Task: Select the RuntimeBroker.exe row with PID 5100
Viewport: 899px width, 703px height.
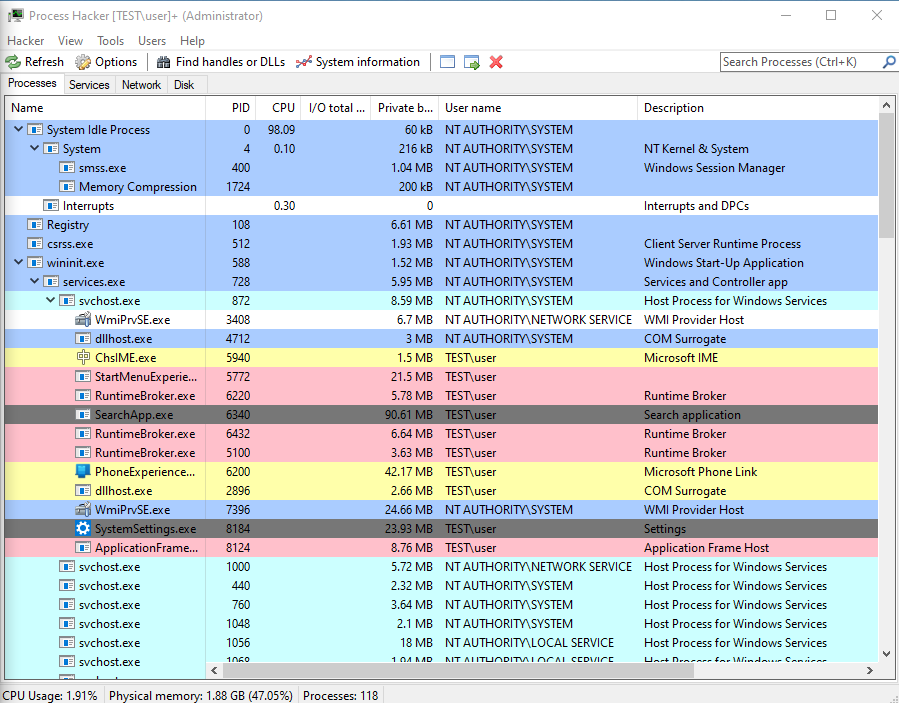Action: pyautogui.click(x=441, y=452)
